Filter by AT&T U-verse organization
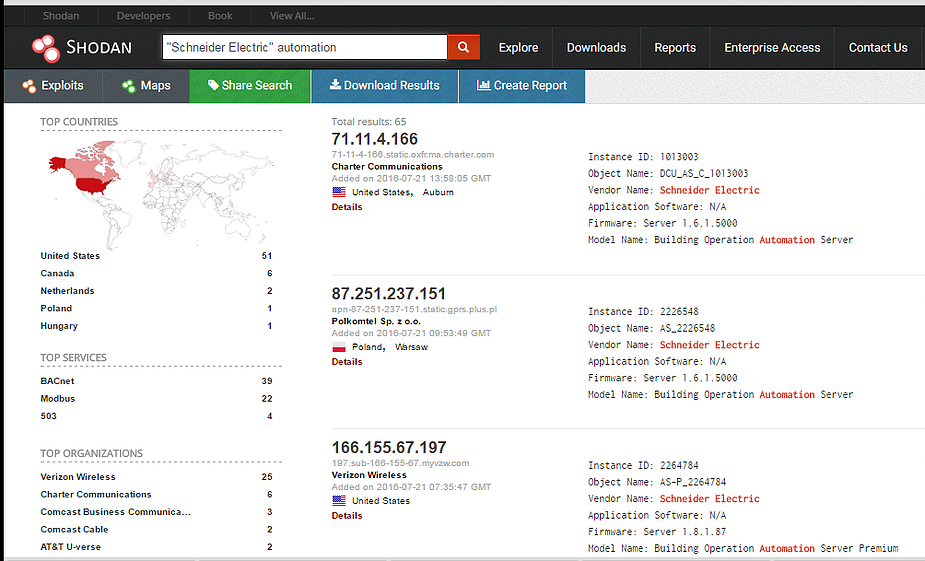Image resolution: width=925 pixels, height=561 pixels. (70, 547)
